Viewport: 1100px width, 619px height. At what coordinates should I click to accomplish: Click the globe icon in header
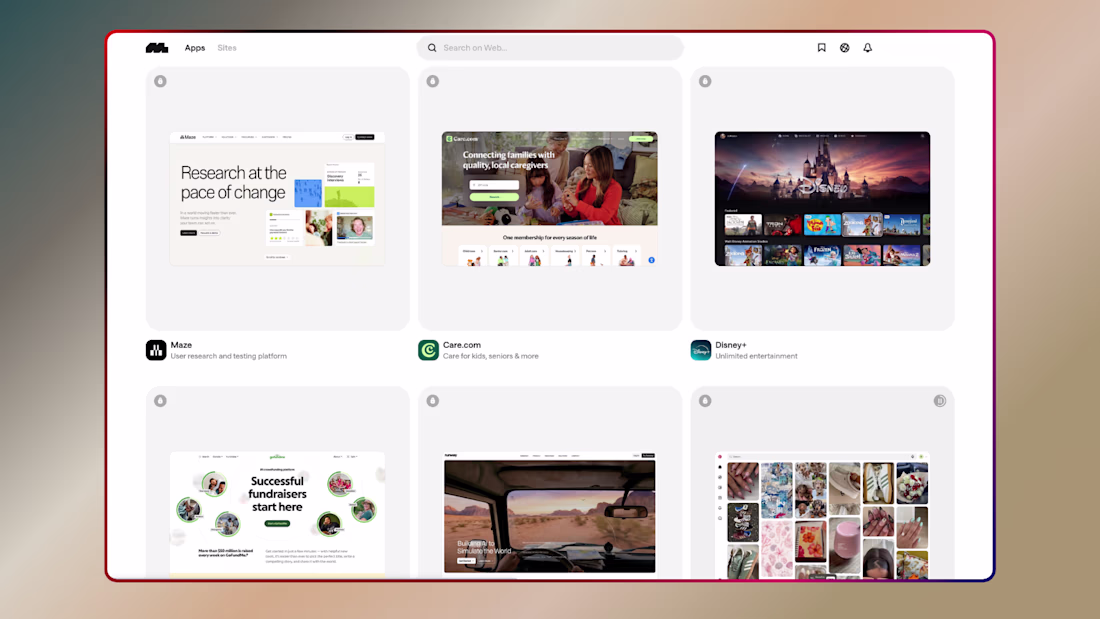(845, 48)
